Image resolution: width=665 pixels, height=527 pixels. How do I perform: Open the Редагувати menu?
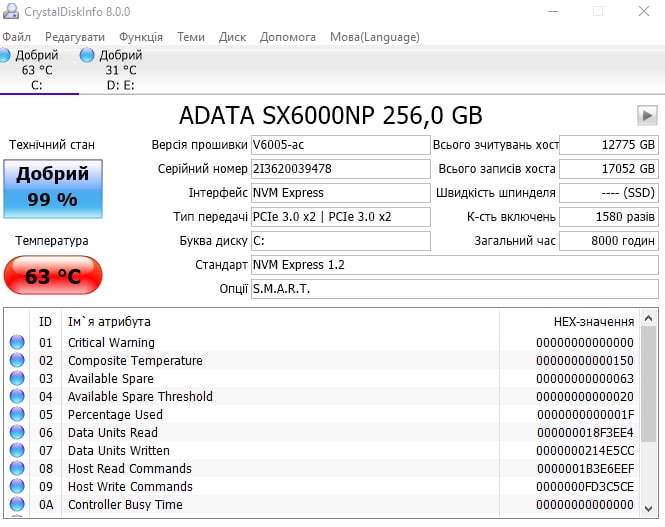pyautogui.click(x=75, y=37)
